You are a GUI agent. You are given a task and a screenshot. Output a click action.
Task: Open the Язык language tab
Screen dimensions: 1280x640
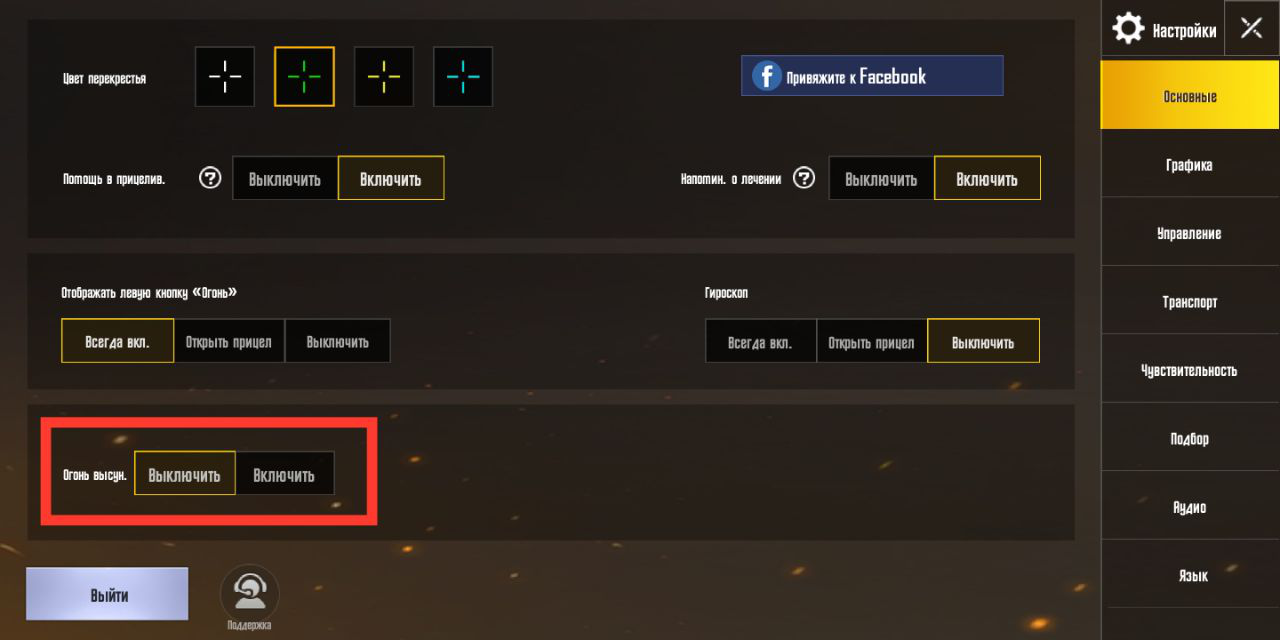click(1190, 575)
